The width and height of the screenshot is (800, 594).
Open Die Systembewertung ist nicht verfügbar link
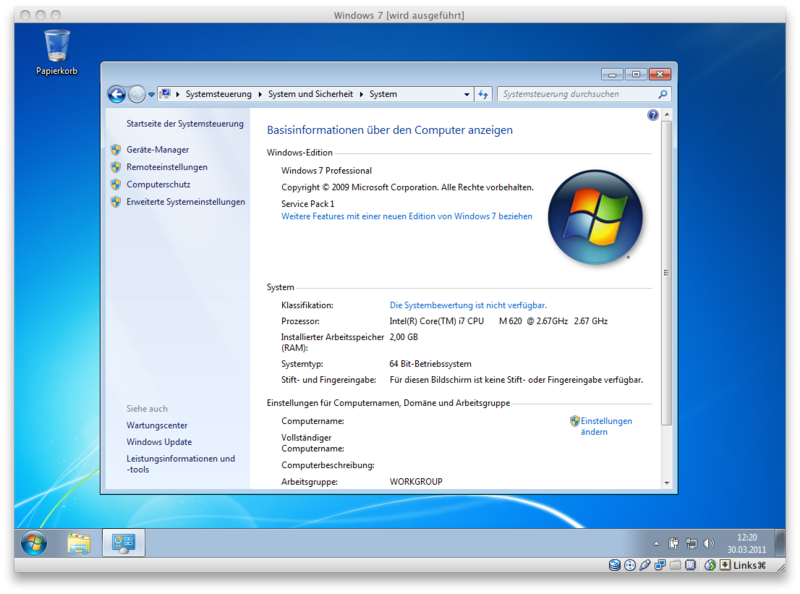pyautogui.click(x=468, y=305)
